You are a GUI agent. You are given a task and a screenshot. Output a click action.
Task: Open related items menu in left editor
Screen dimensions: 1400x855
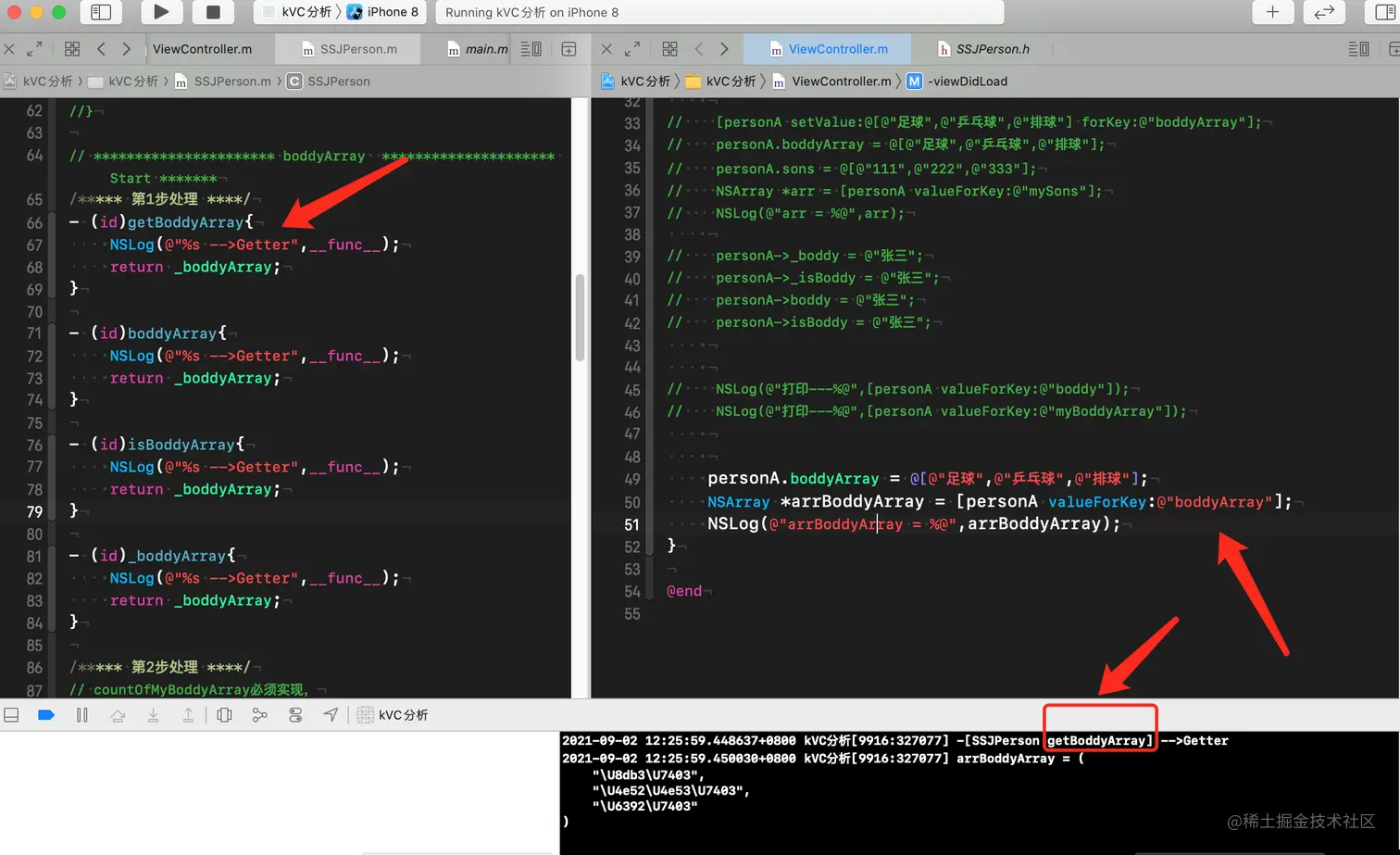click(72, 49)
